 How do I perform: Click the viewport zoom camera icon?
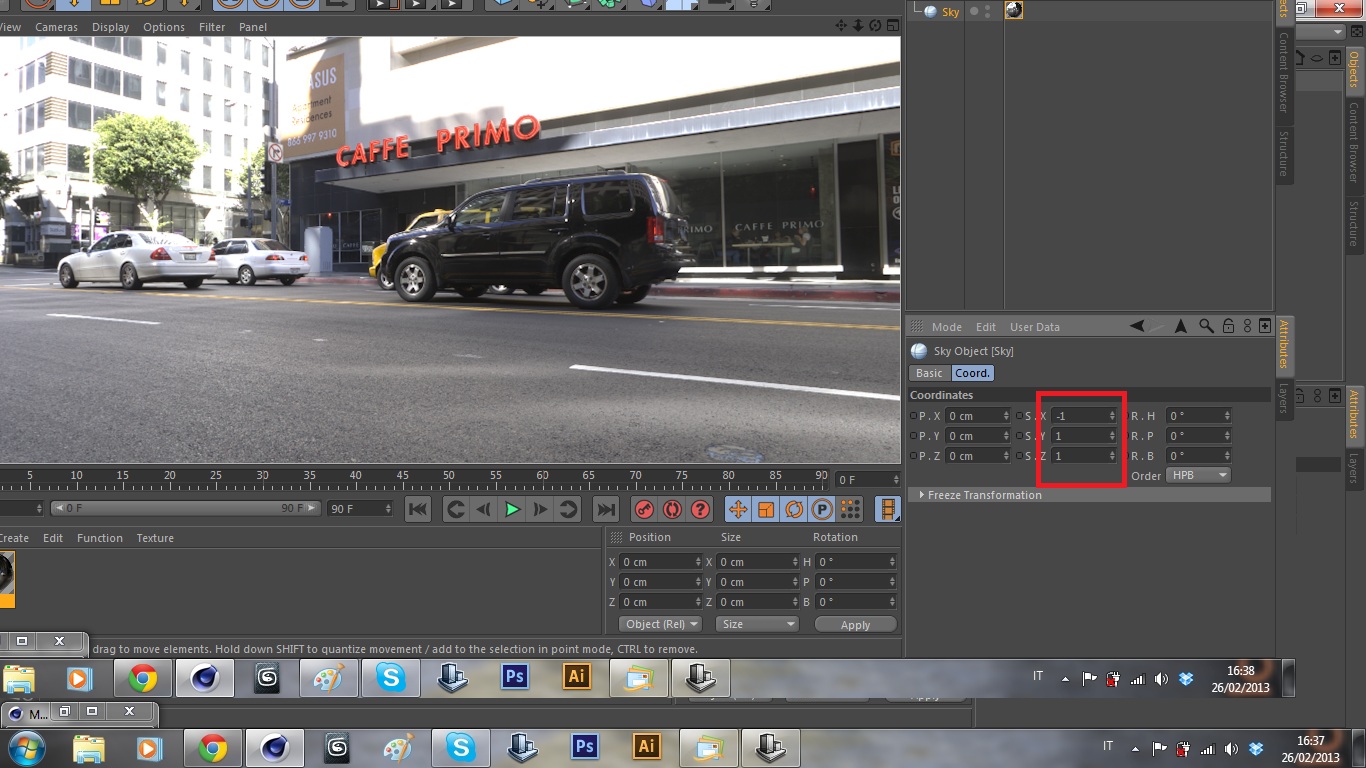(858, 26)
